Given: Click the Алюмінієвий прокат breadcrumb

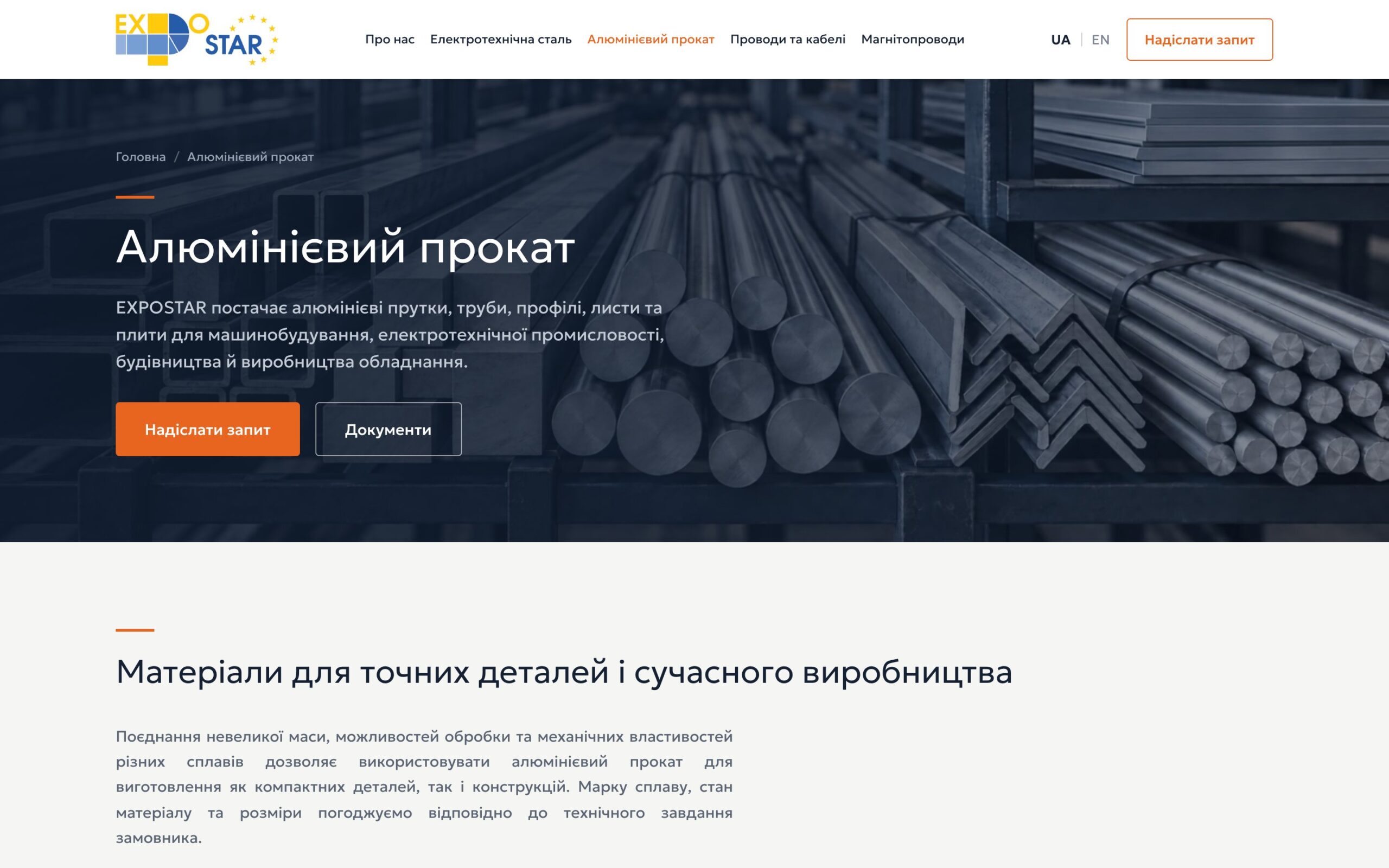Looking at the screenshot, I should click(250, 157).
